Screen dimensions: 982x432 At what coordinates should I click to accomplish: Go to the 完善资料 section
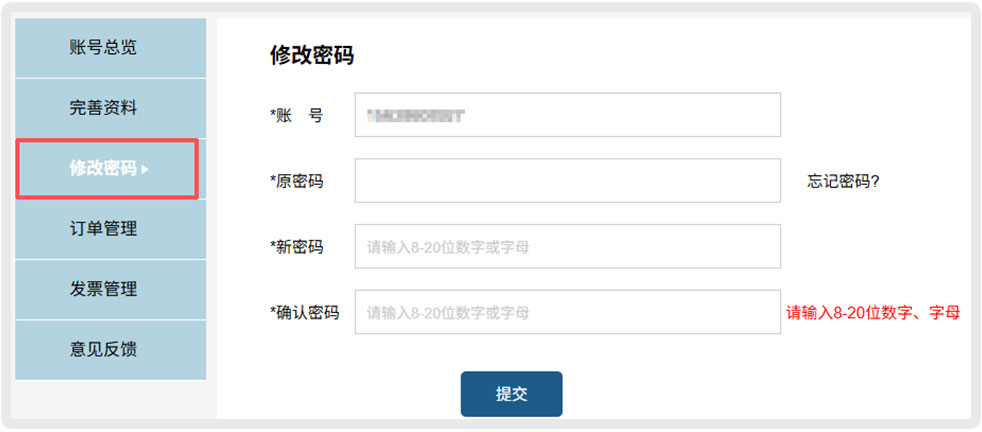pos(103,108)
